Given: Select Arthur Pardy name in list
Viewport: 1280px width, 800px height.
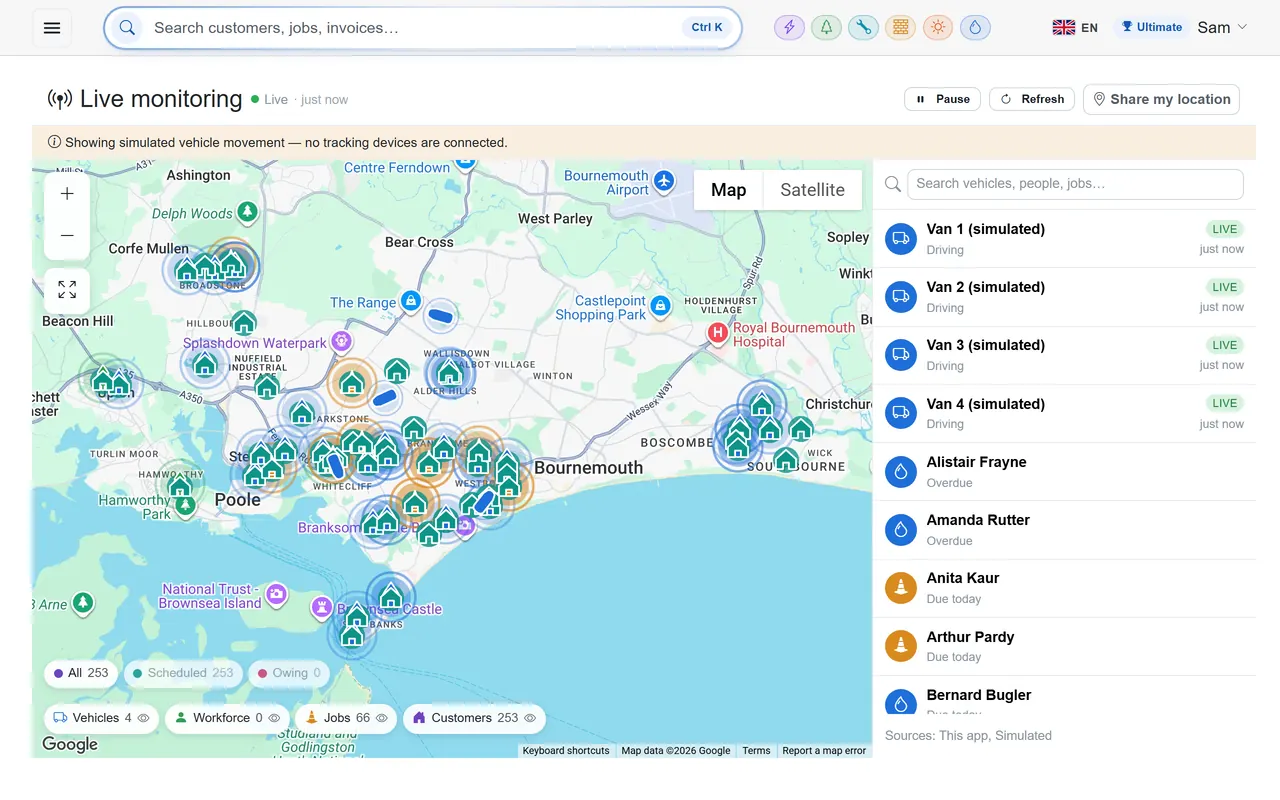Looking at the screenshot, I should pyautogui.click(x=970, y=637).
